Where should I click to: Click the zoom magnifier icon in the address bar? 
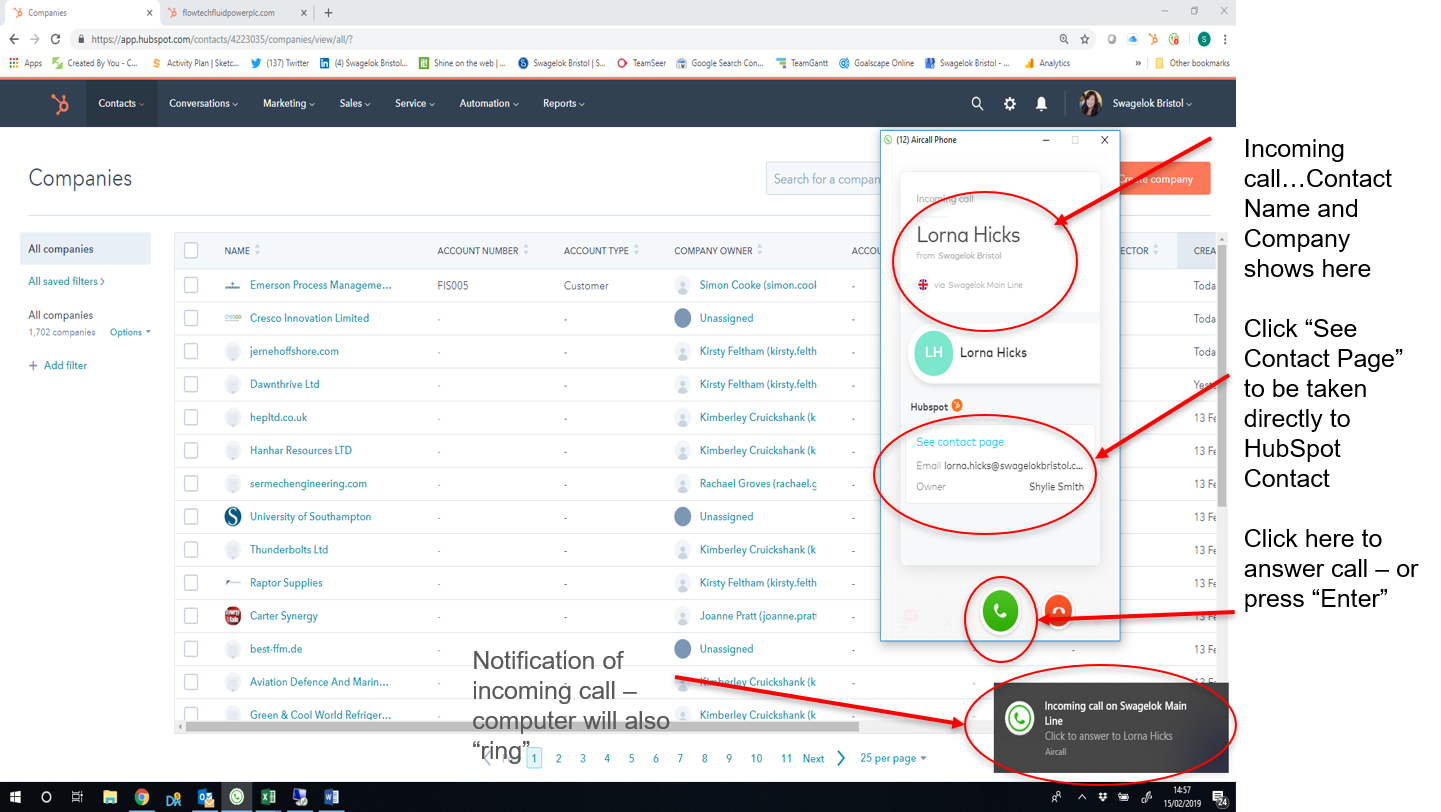1064,39
